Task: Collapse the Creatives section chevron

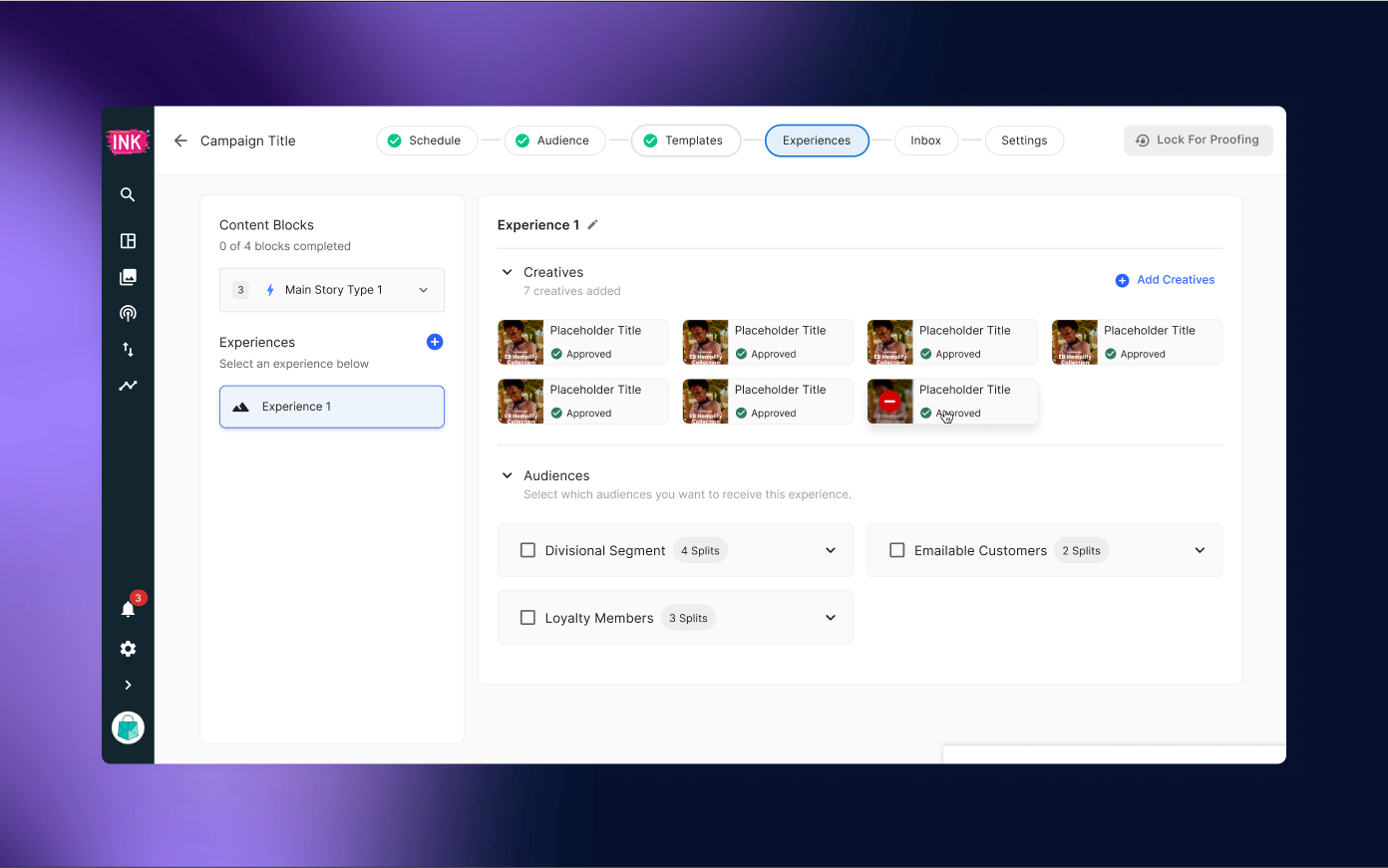Action: coord(507,272)
